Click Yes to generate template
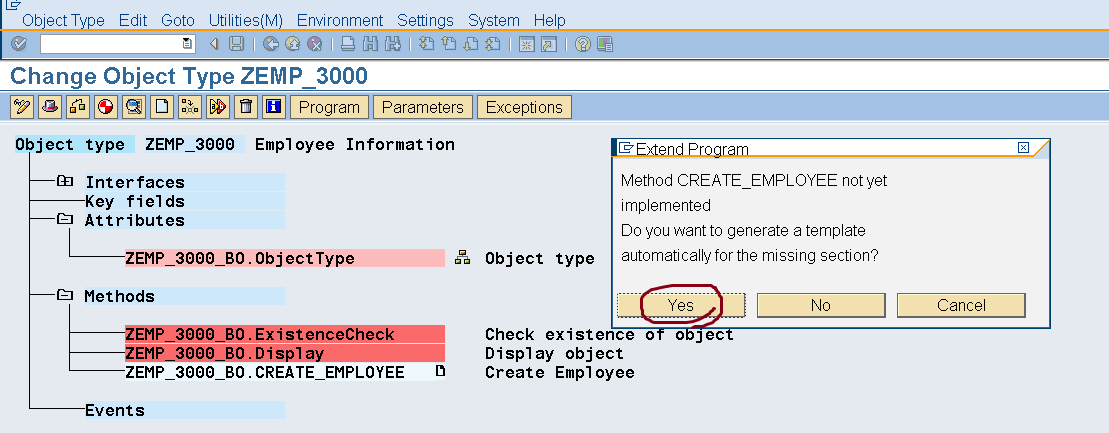 coord(680,305)
